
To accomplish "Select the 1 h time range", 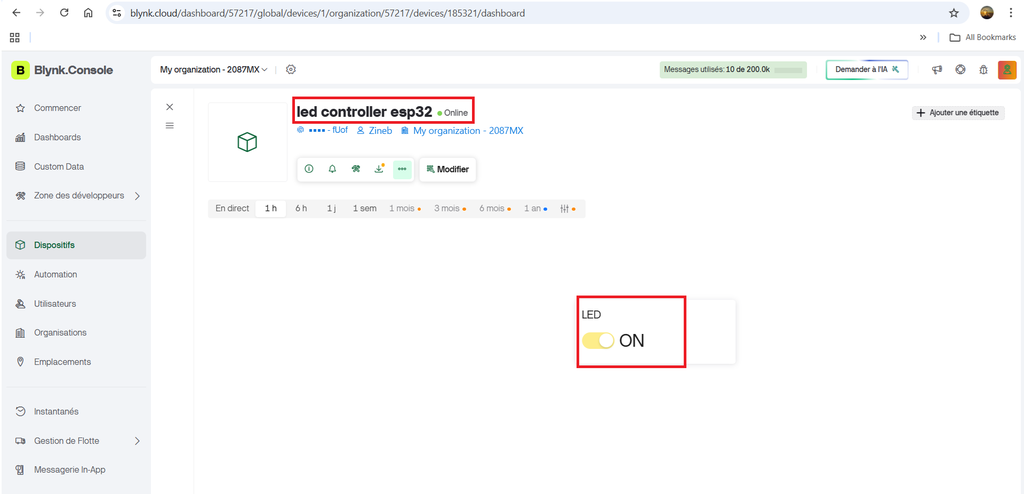I will (271, 208).
